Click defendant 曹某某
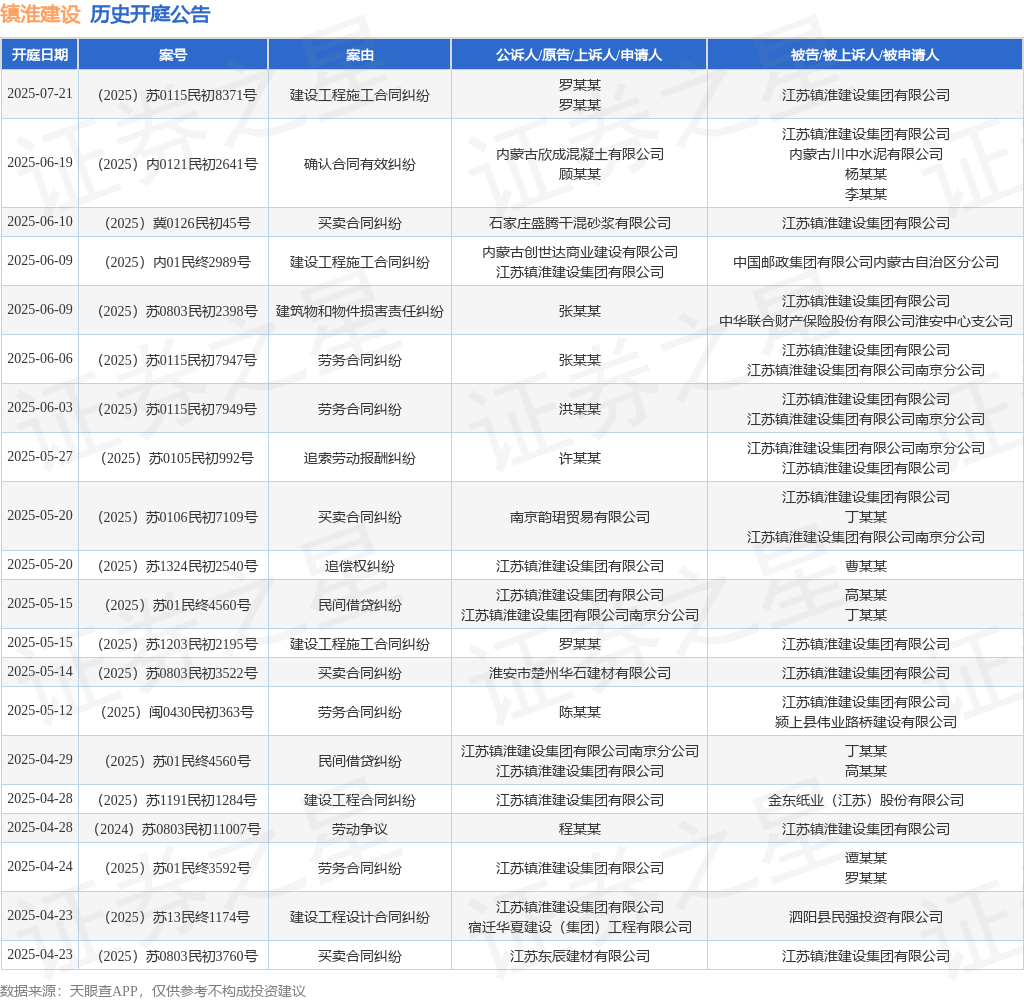This screenshot has height=1000, width=1024. (x=866, y=566)
